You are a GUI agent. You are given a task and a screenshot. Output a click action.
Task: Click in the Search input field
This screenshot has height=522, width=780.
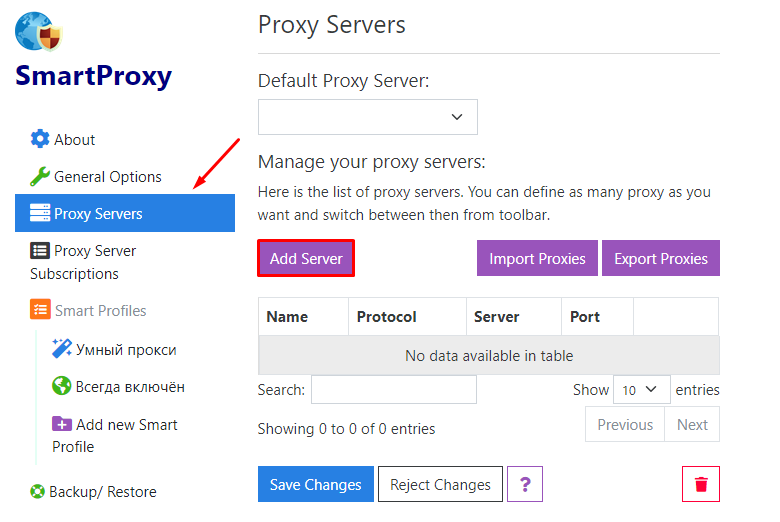click(393, 390)
